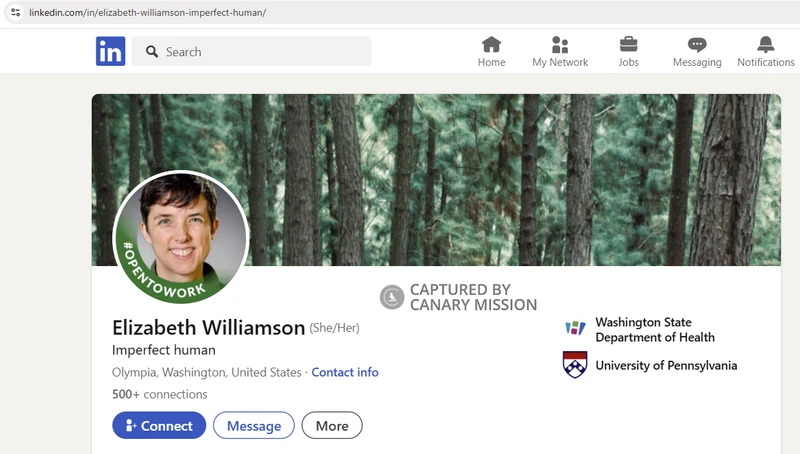
Task: Click 'Olympia, Washington, United States' location text
Action: point(207,372)
